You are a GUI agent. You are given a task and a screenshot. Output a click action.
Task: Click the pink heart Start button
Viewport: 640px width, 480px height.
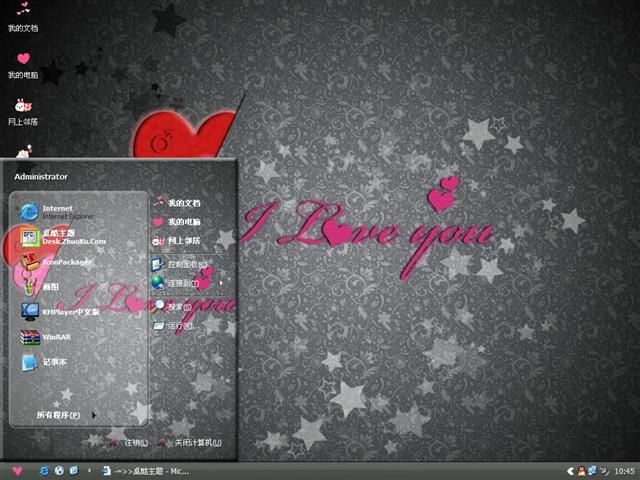[x=17, y=471]
